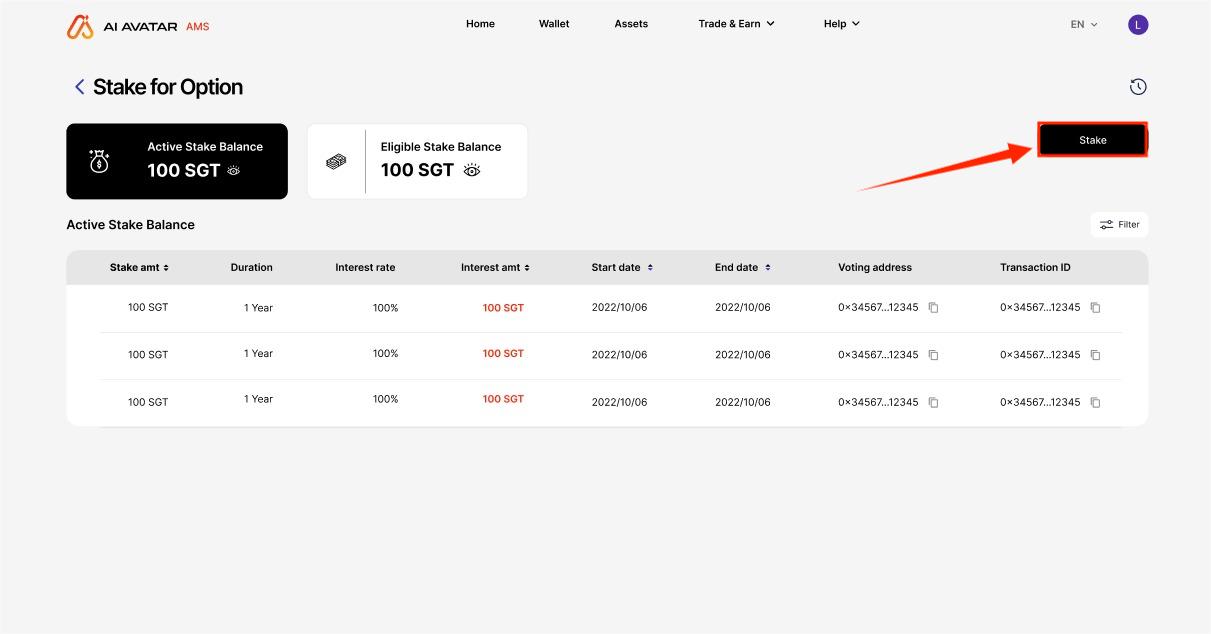The height and width of the screenshot is (634, 1211).
Task: Click the black Stake button
Action: [x=1092, y=140]
